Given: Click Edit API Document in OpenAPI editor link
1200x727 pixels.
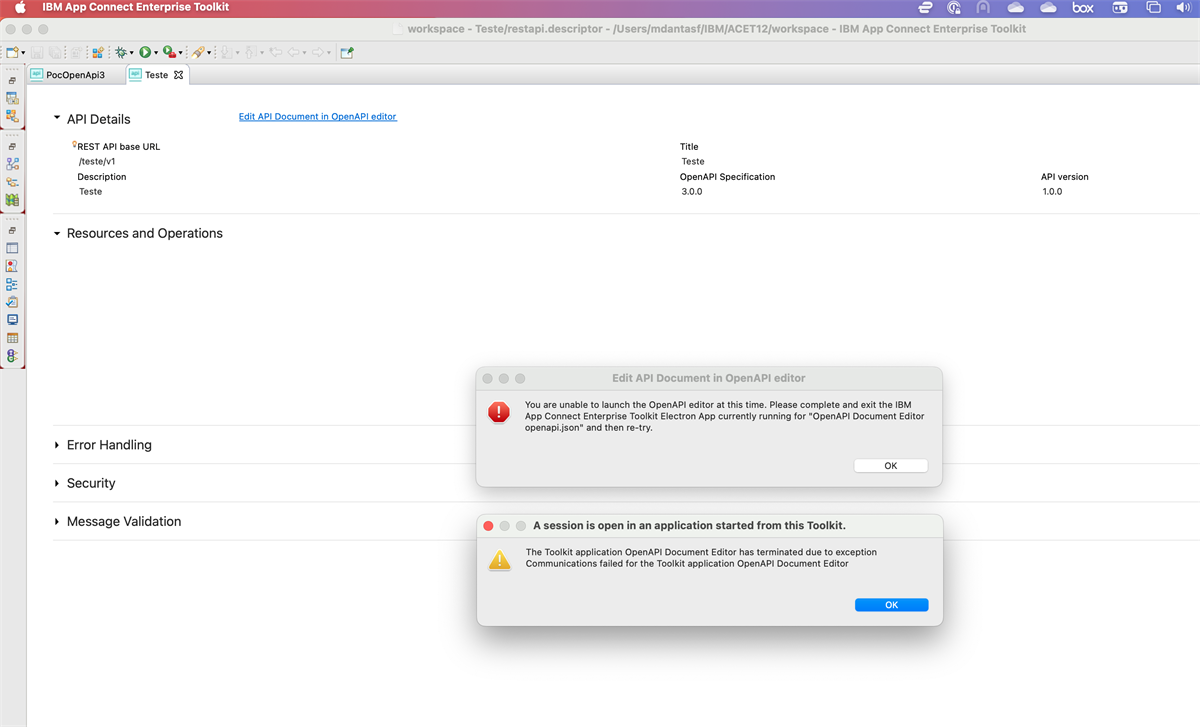Looking at the screenshot, I should pyautogui.click(x=317, y=117).
